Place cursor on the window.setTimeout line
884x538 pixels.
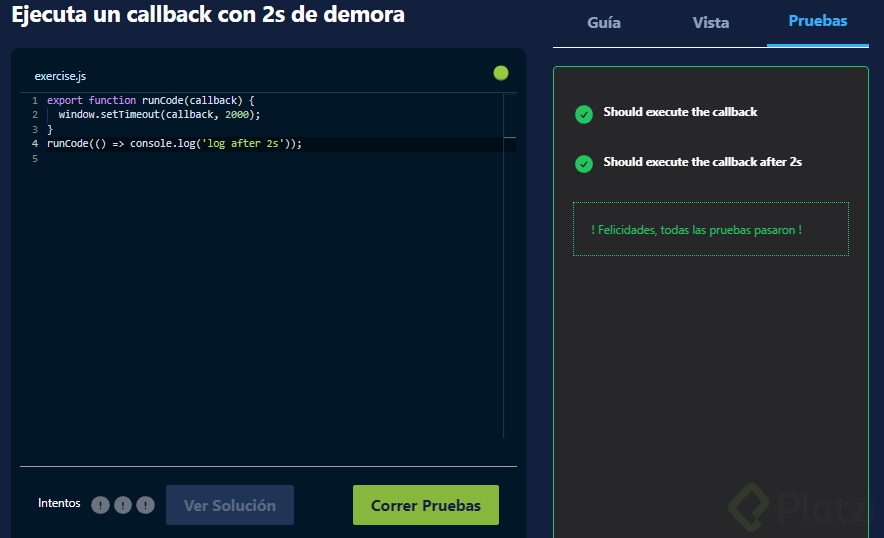pyautogui.click(x=160, y=114)
